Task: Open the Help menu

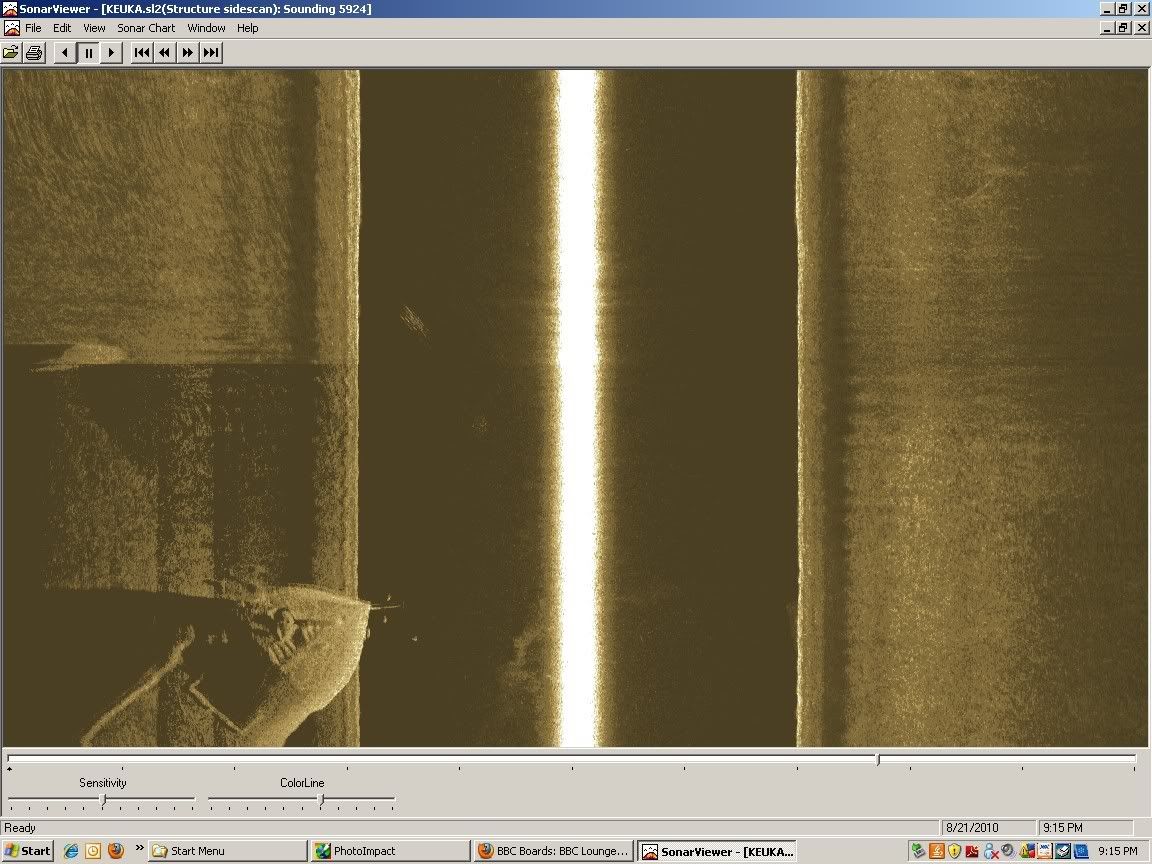Action: 248,28
